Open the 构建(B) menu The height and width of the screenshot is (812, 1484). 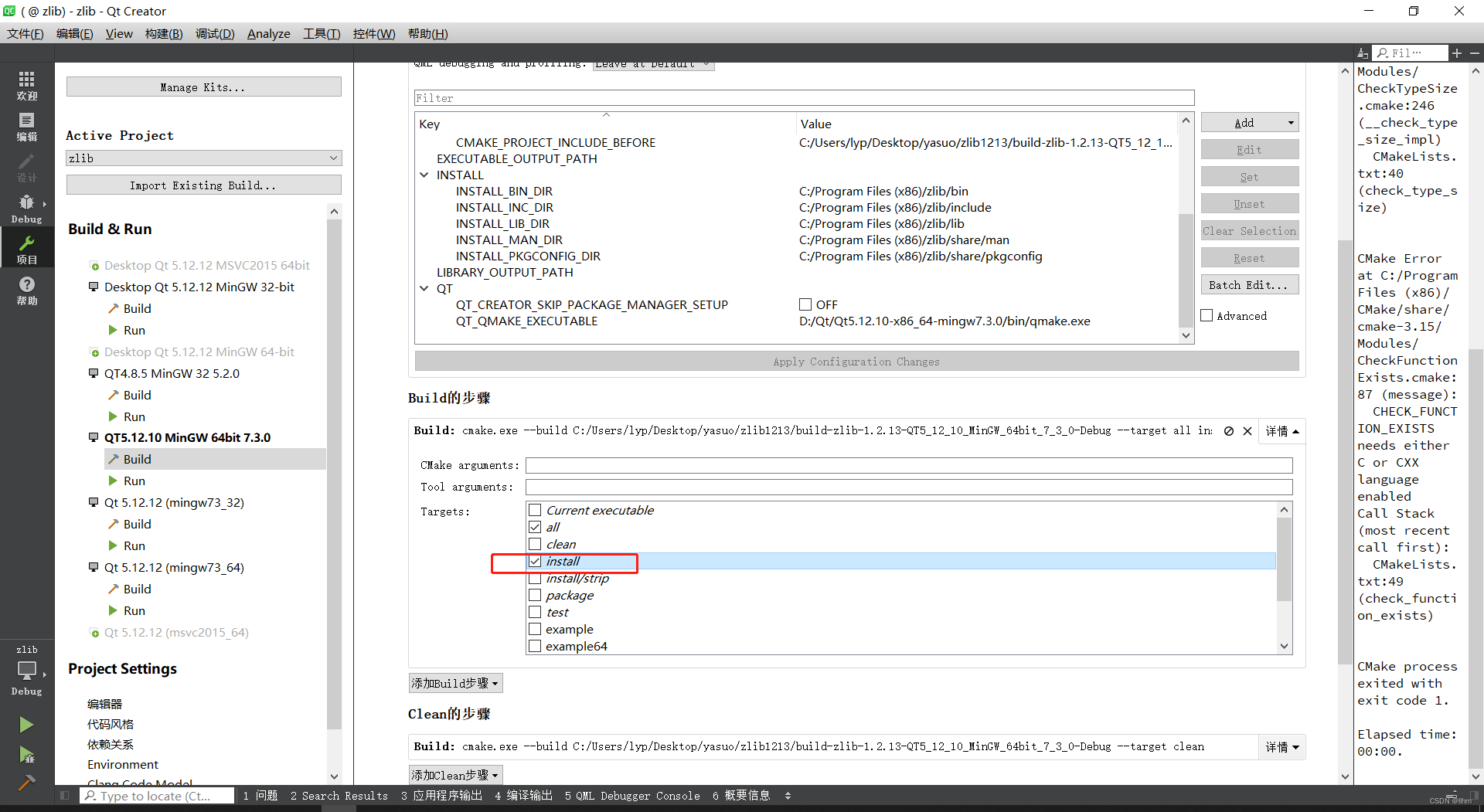(164, 33)
